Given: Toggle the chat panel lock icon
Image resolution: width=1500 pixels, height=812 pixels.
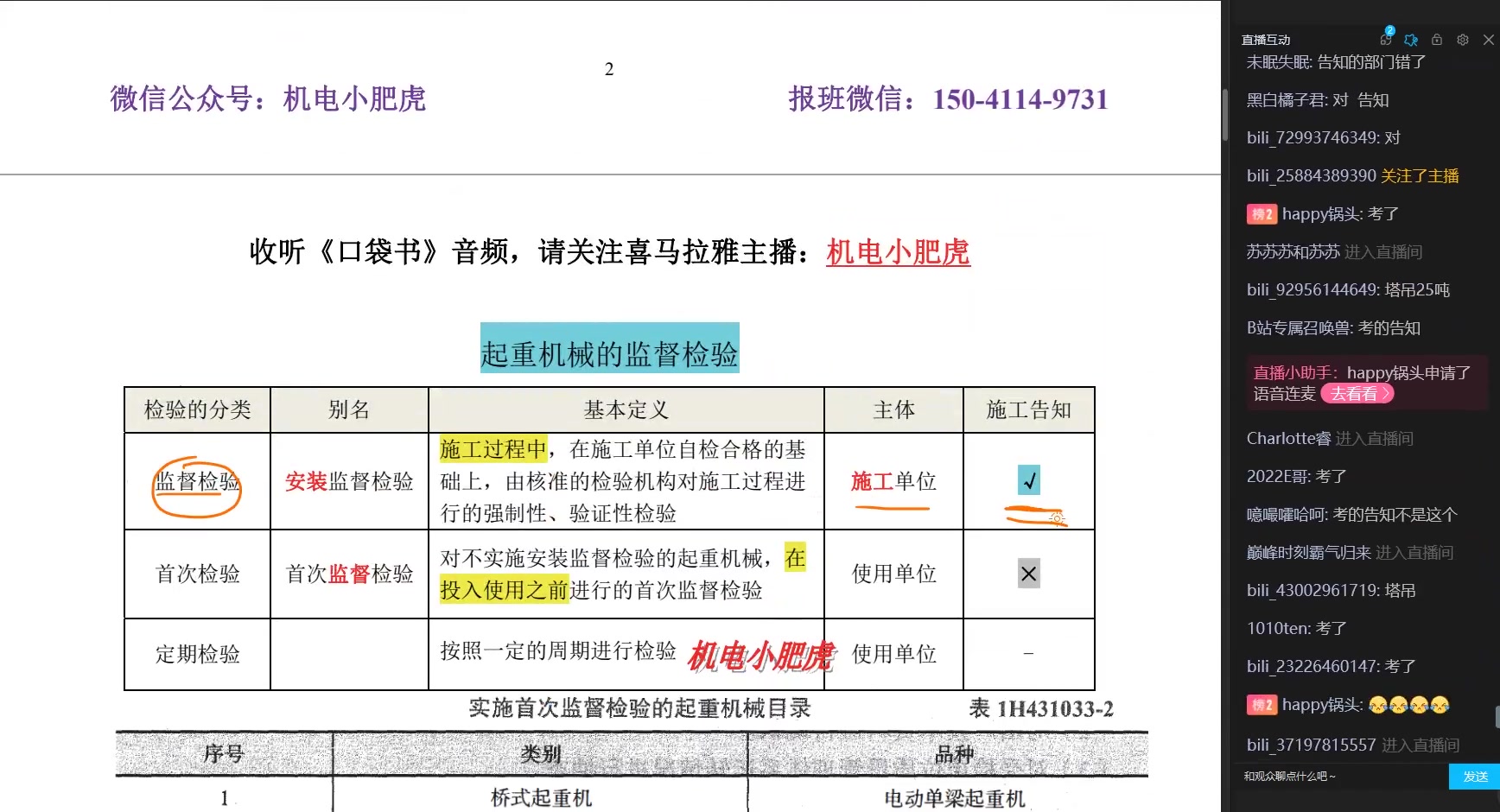Looking at the screenshot, I should (1437, 40).
